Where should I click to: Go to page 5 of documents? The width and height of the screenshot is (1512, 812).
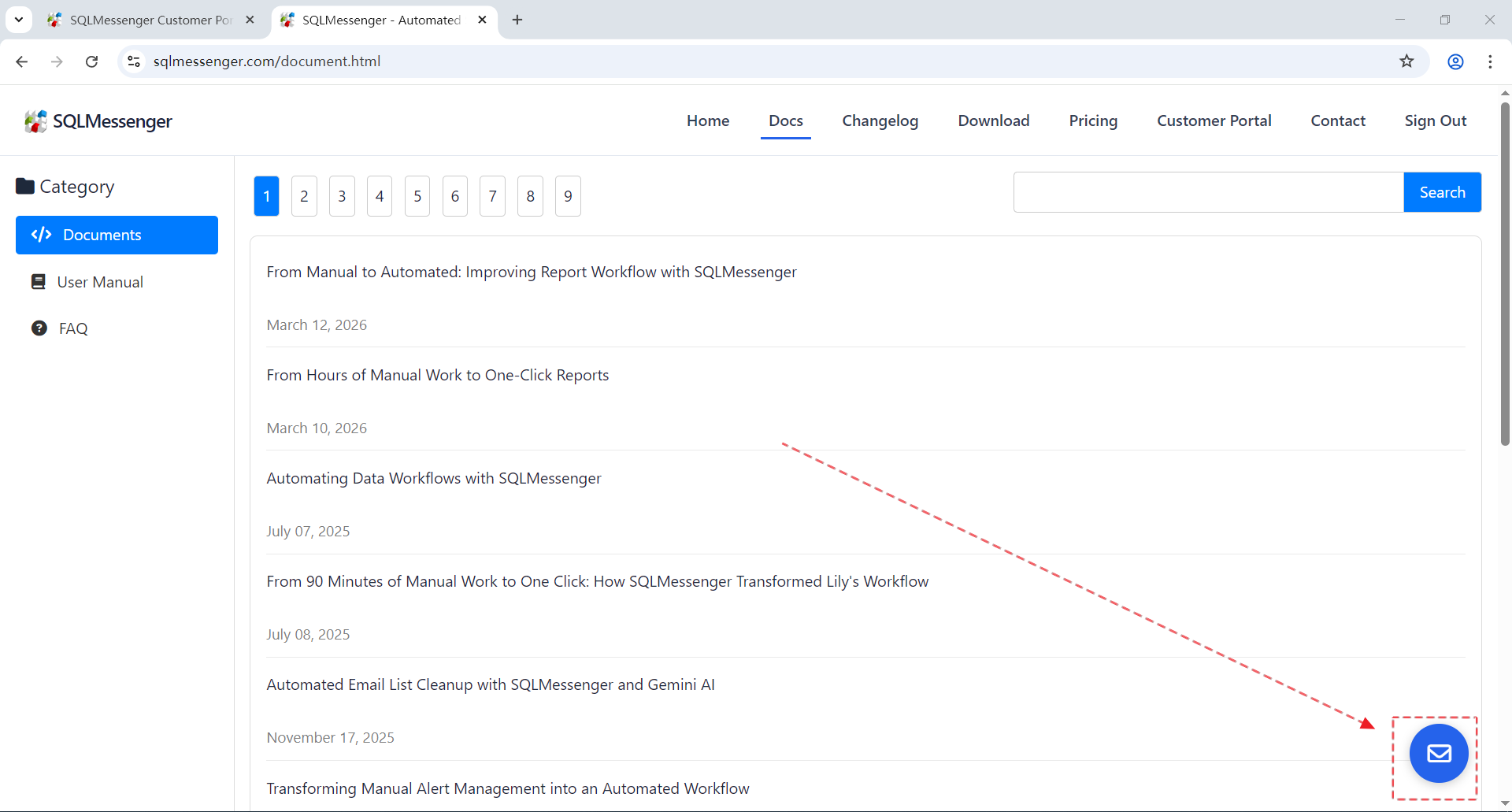pyautogui.click(x=417, y=196)
